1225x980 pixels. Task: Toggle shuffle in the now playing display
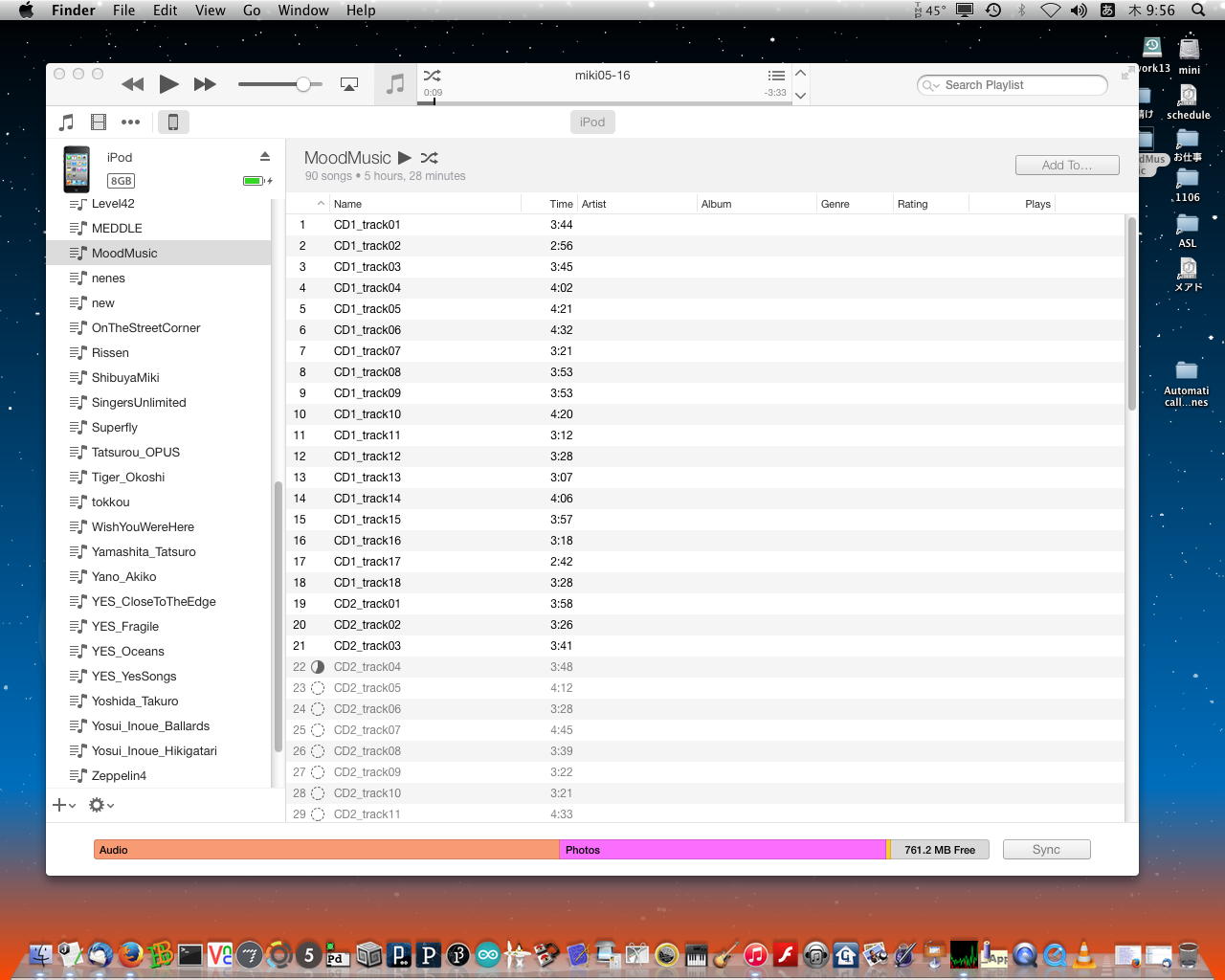(432, 76)
